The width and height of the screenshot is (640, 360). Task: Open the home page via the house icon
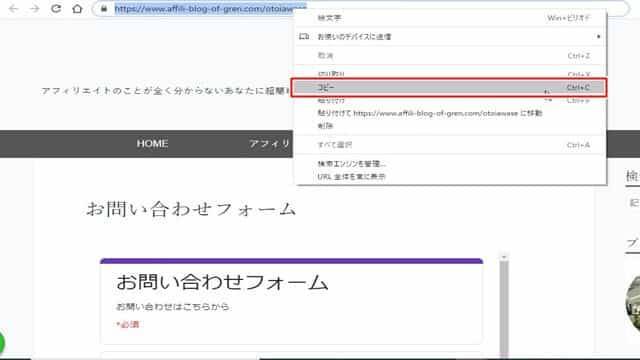(x=77, y=9)
